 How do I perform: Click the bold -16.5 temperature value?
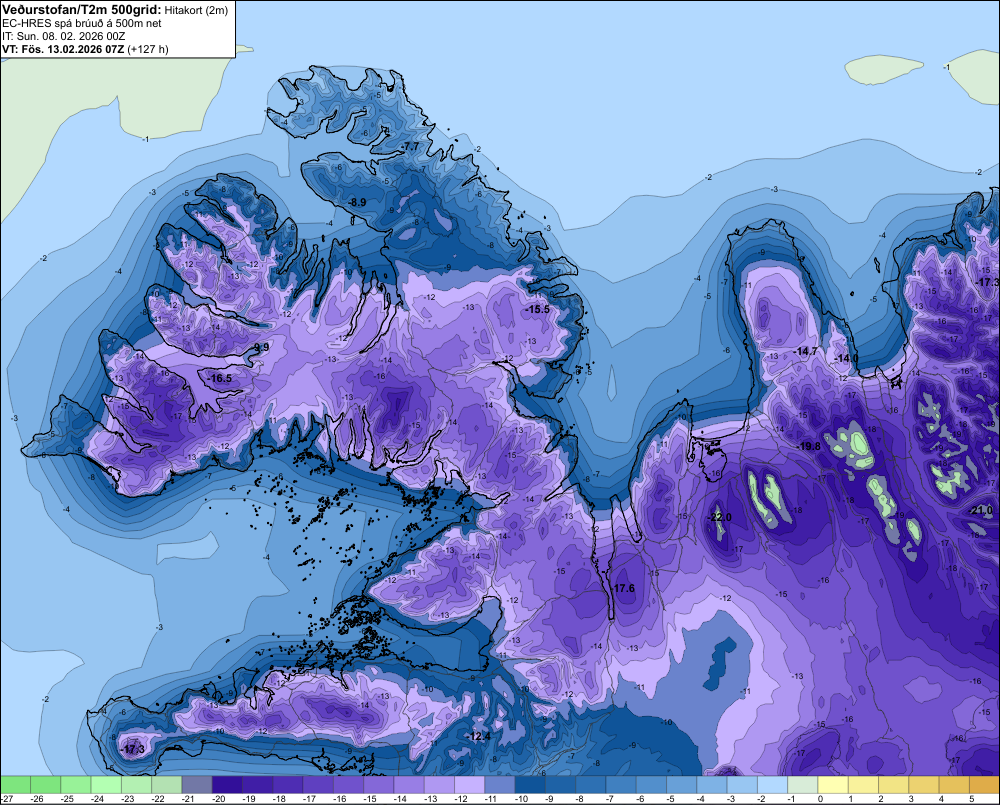coord(220,378)
